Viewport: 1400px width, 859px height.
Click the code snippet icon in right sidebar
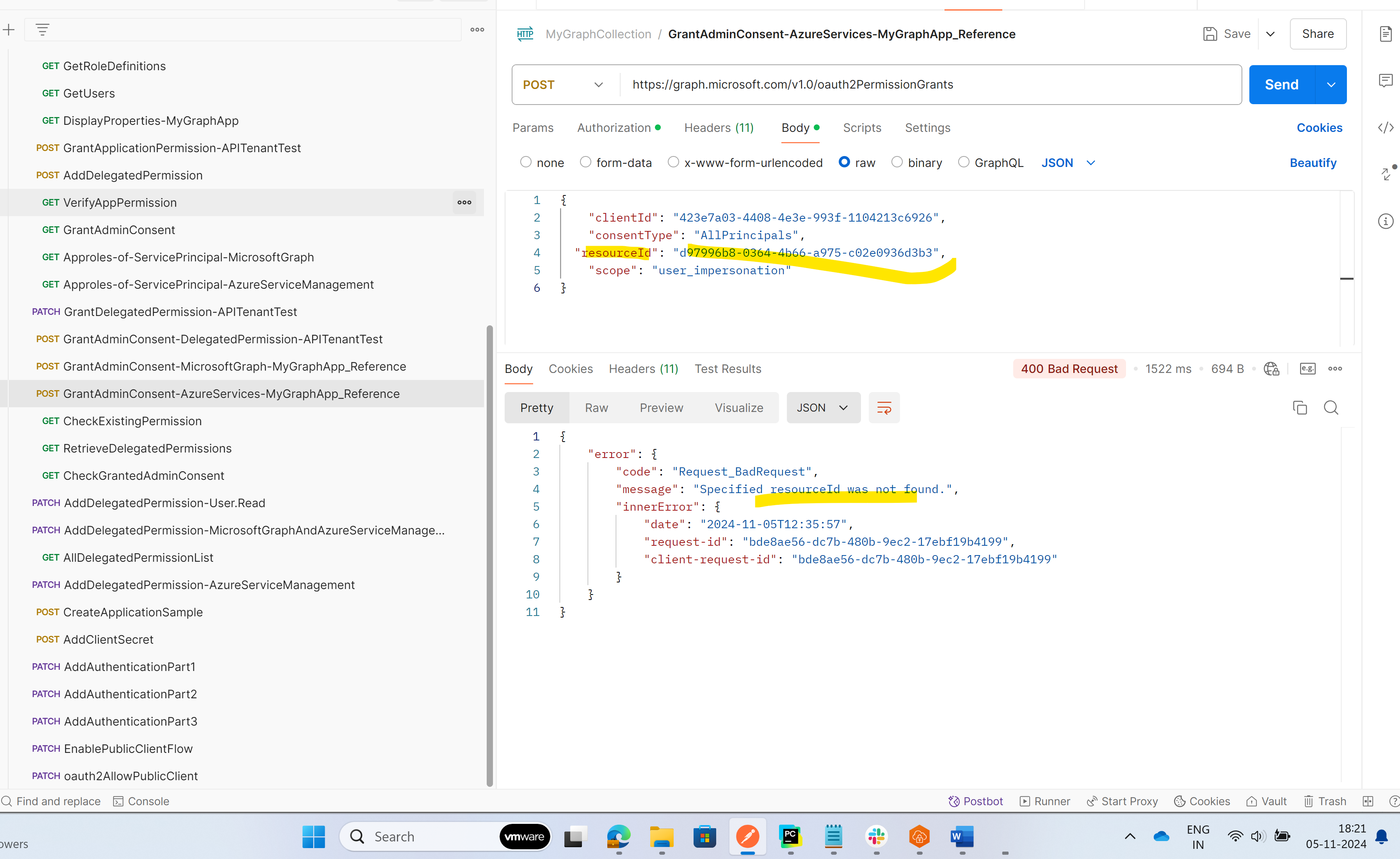[x=1385, y=127]
